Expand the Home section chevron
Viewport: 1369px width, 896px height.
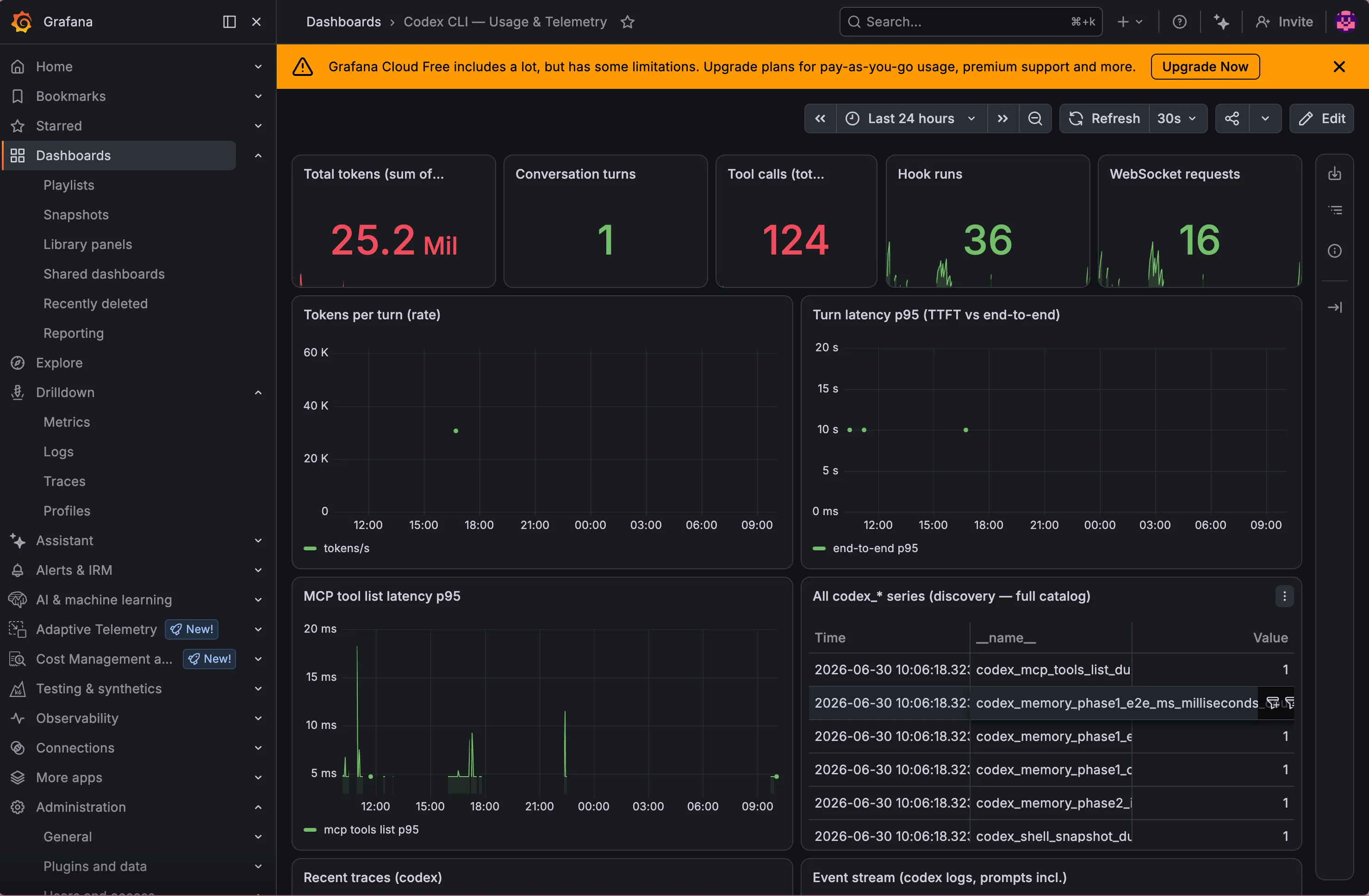258,67
